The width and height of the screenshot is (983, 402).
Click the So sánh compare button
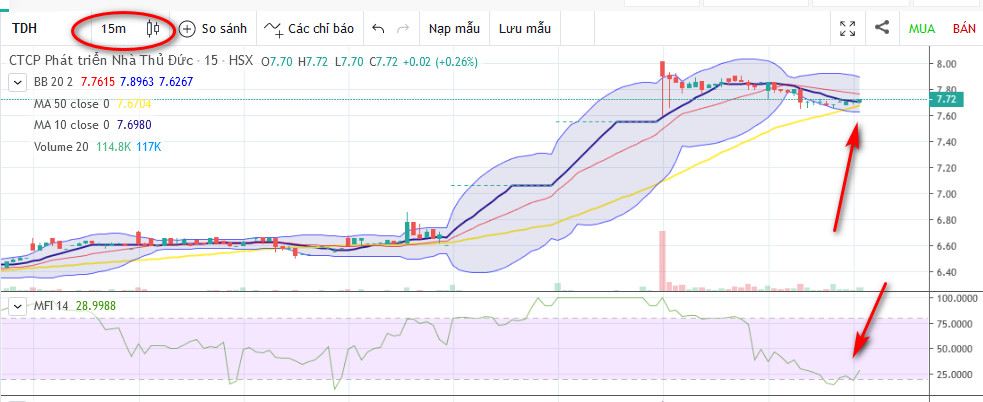pyautogui.click(x=213, y=28)
